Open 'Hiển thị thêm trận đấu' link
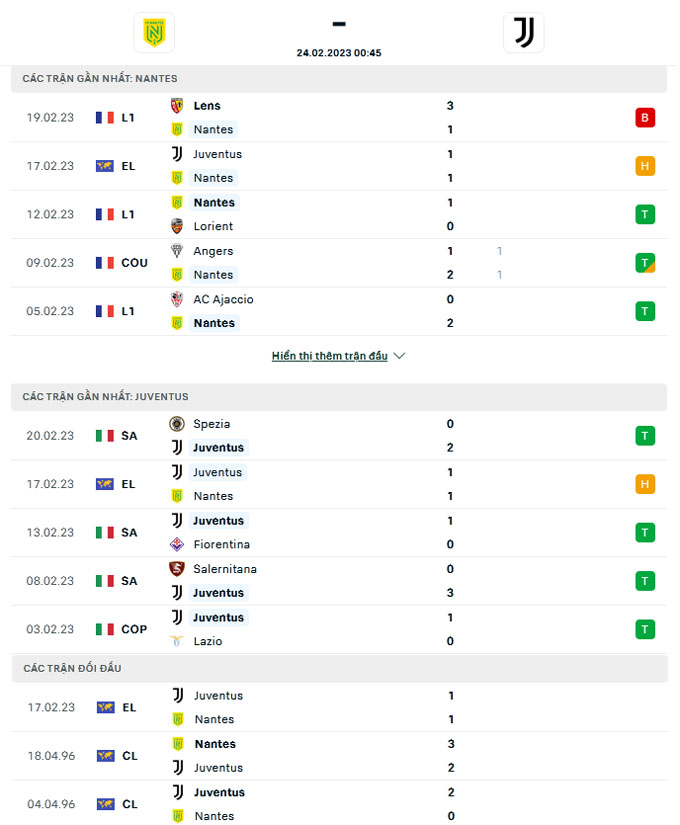 [x=329, y=356]
